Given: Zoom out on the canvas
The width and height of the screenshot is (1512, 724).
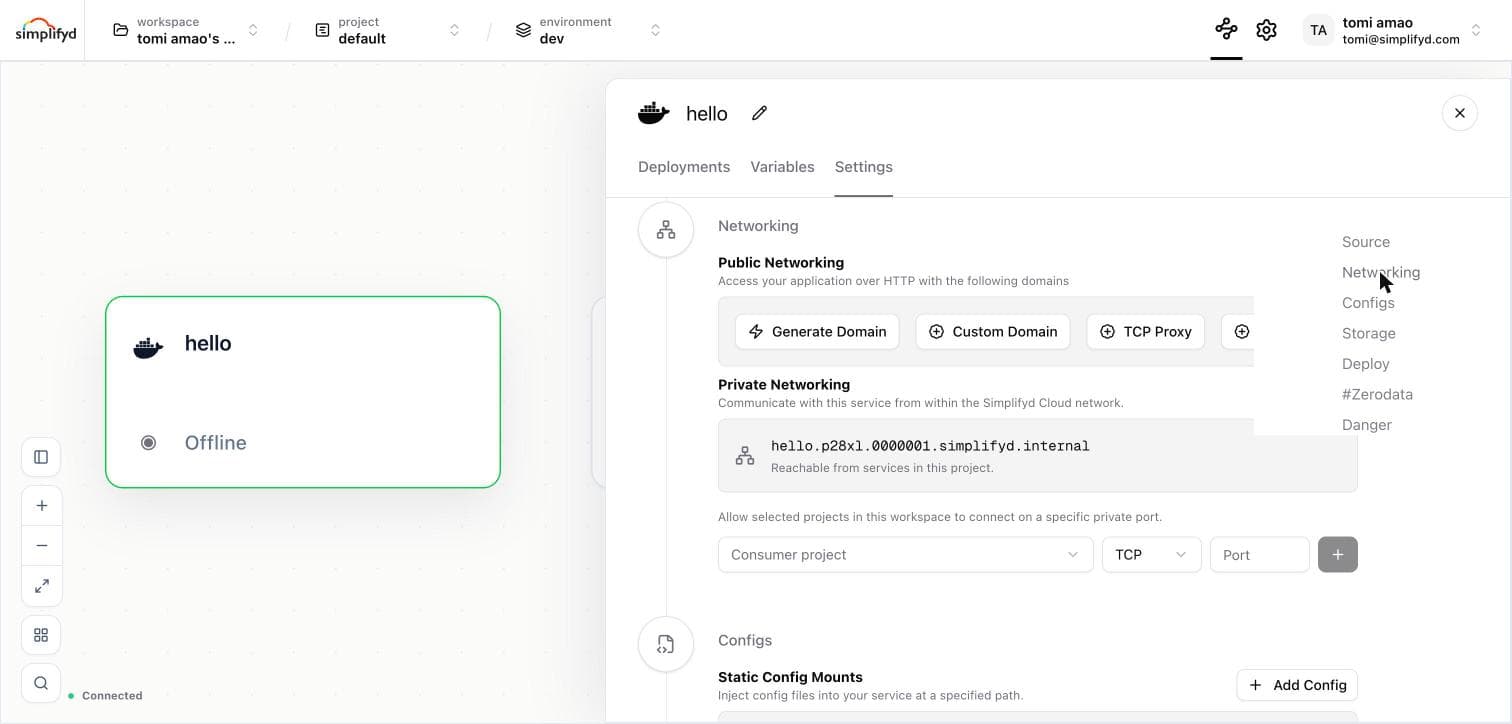Looking at the screenshot, I should 41,546.
